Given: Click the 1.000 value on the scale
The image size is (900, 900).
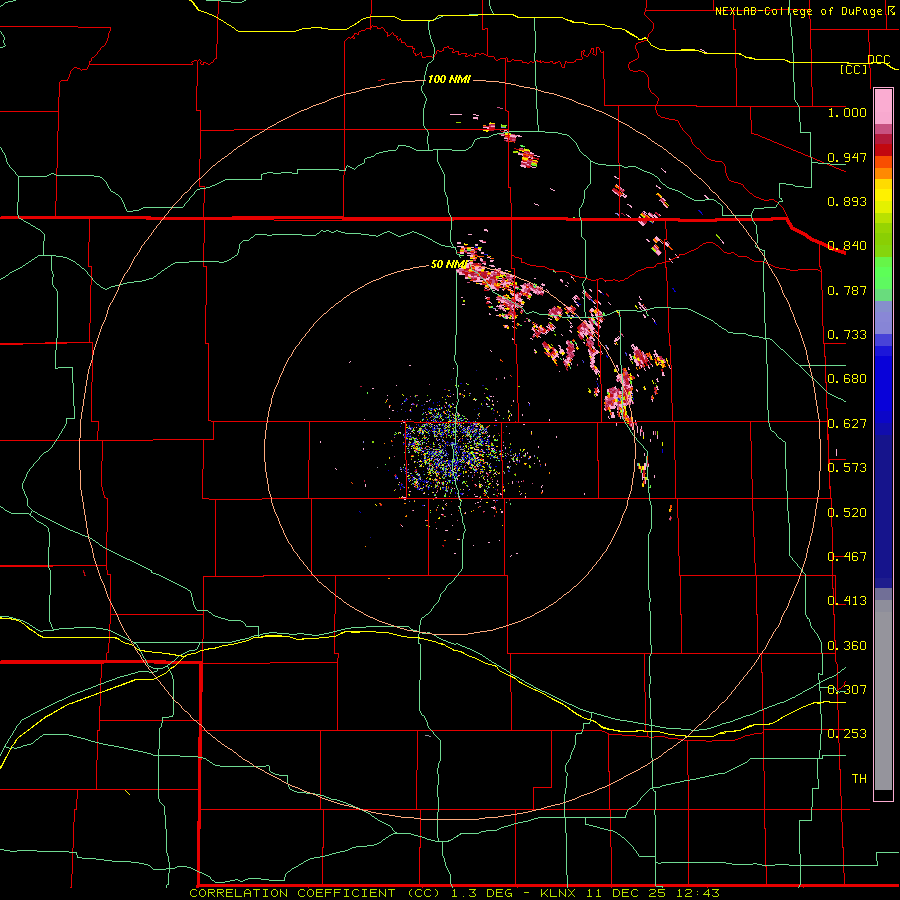Looking at the screenshot, I should (x=847, y=112).
